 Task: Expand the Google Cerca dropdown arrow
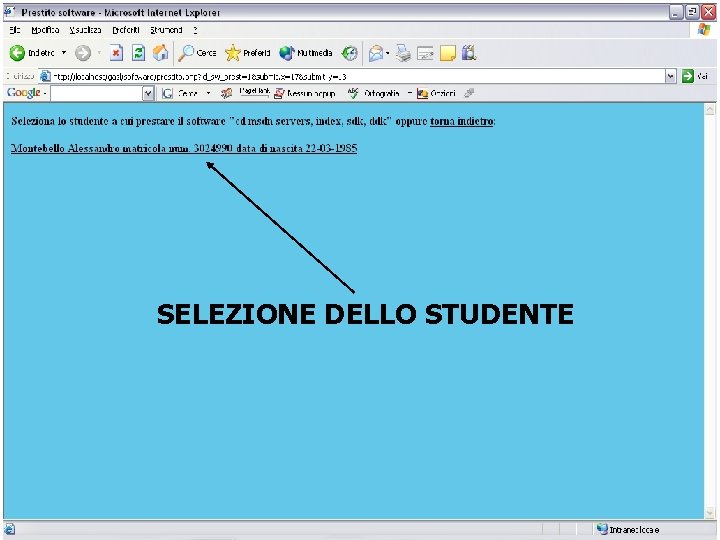click(208, 94)
